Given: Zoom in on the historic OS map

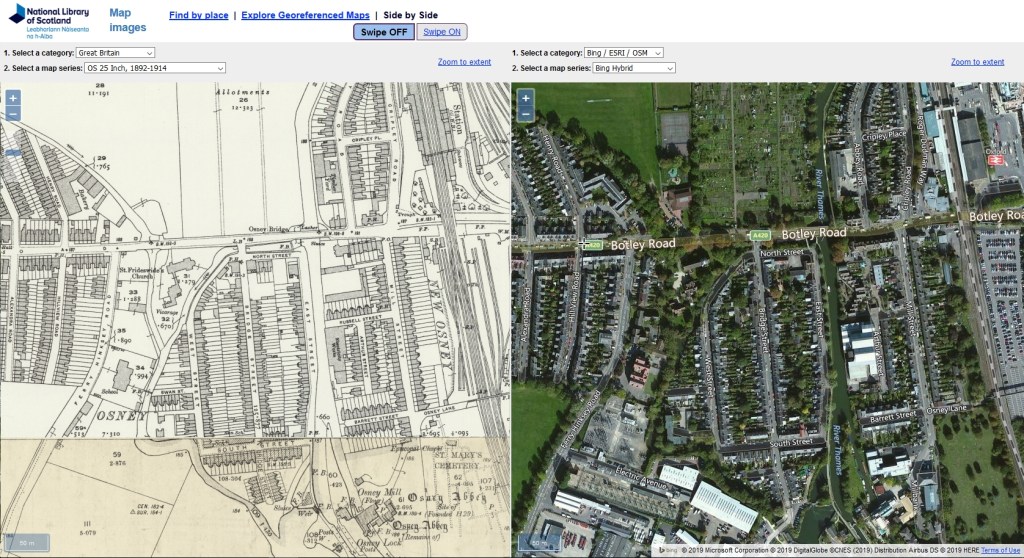Looking at the screenshot, I should [13, 98].
